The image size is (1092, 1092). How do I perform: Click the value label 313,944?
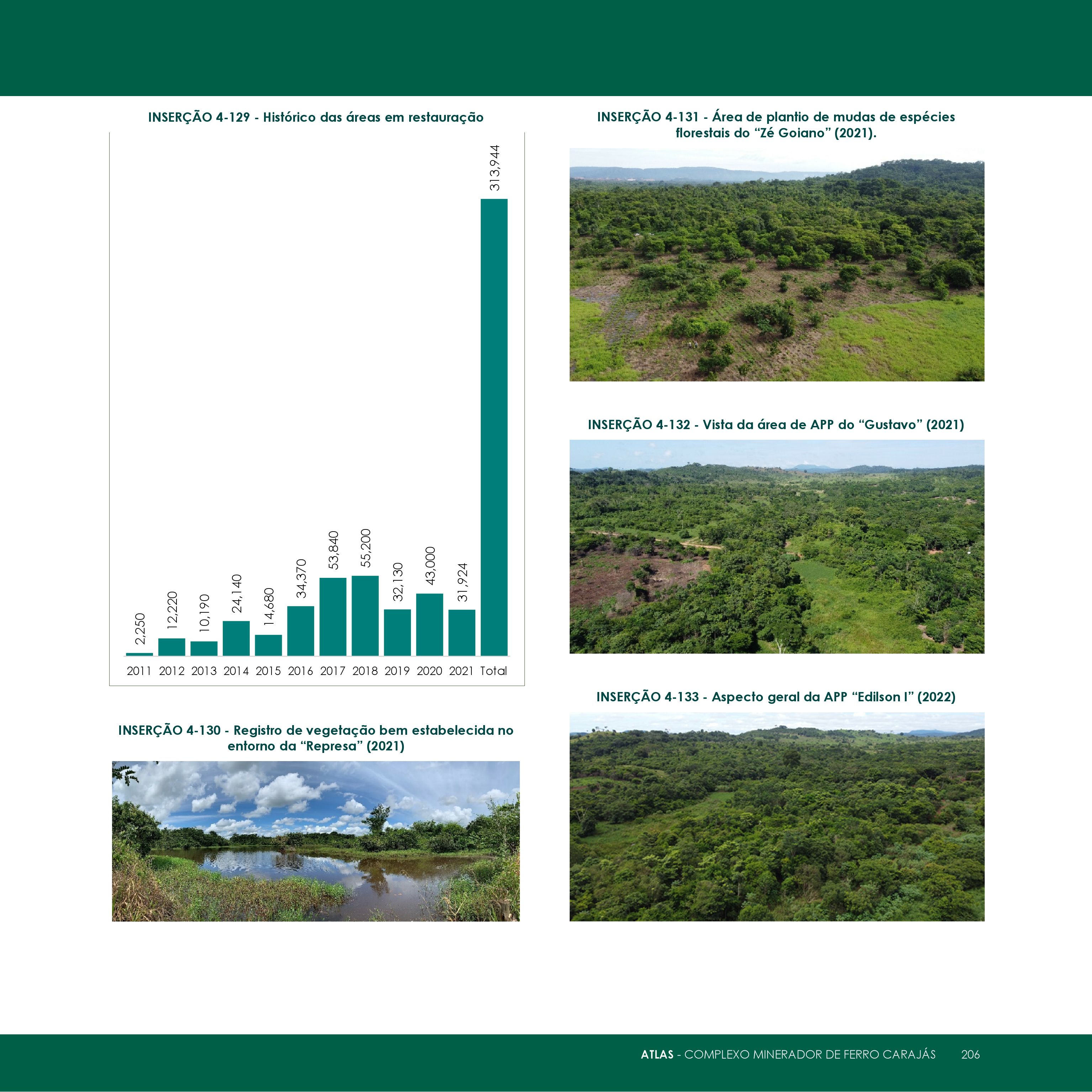[495, 168]
